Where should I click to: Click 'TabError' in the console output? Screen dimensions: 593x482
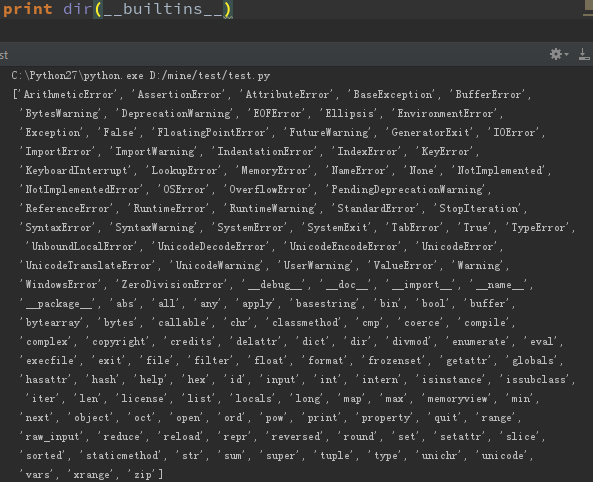[414, 227]
